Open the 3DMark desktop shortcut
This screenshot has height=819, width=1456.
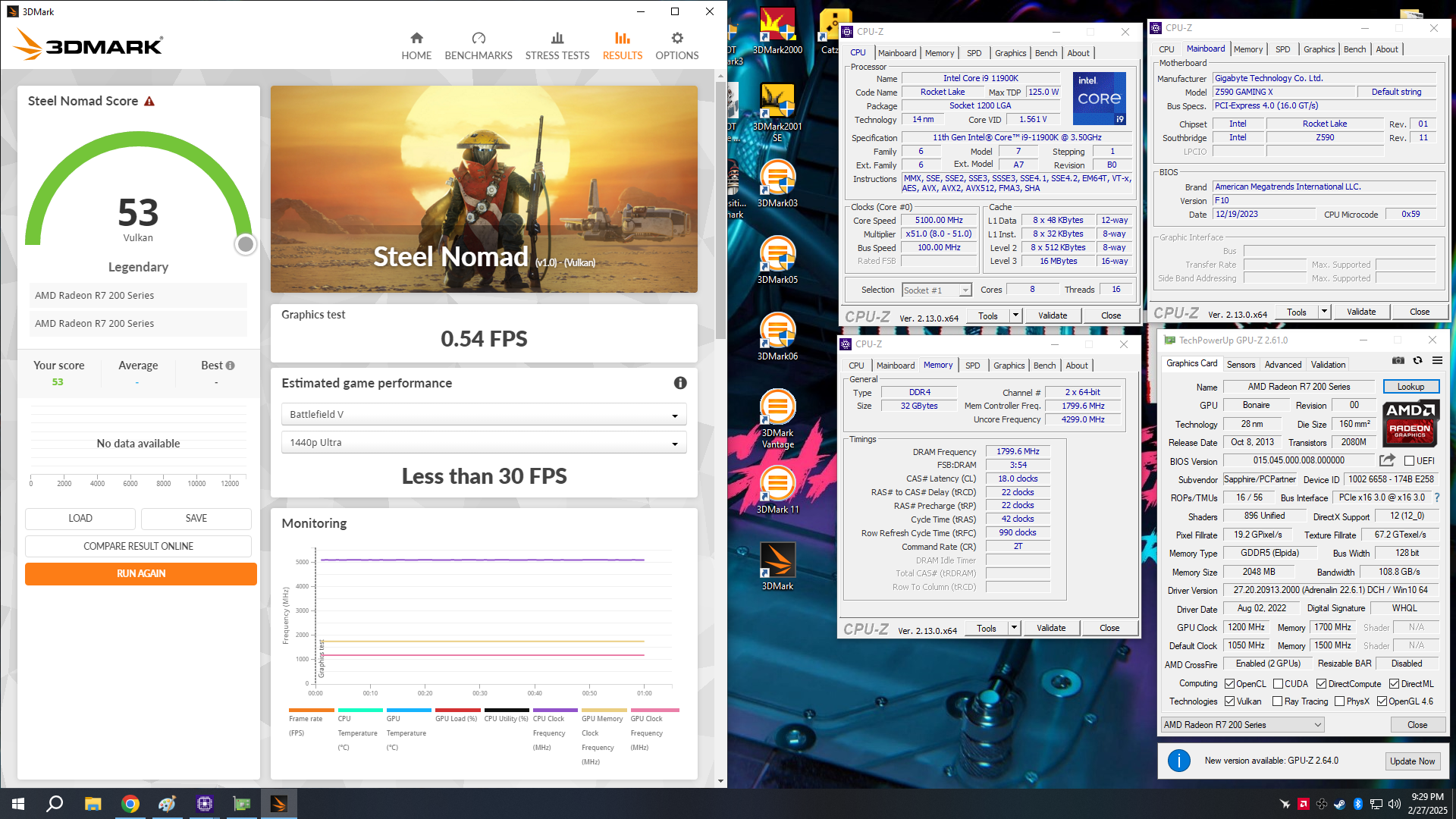[777, 566]
